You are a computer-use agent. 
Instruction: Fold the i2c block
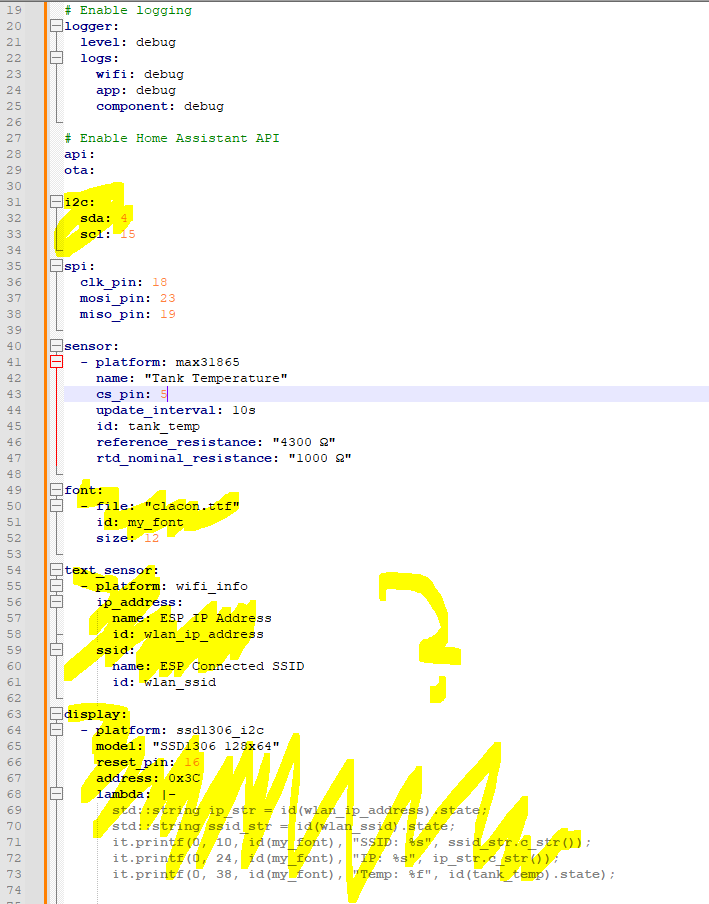point(56,202)
